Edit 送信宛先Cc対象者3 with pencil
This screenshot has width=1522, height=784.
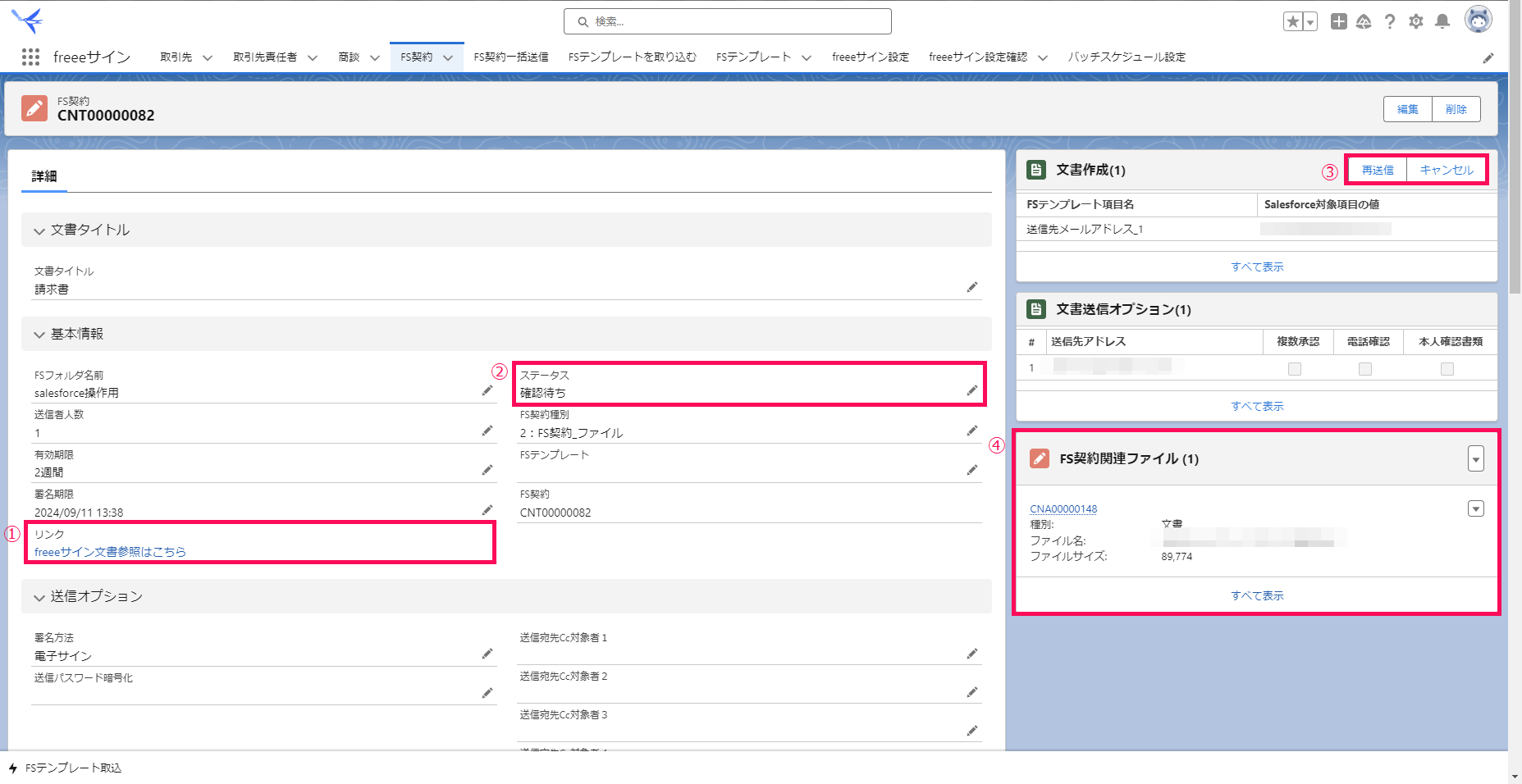click(972, 731)
